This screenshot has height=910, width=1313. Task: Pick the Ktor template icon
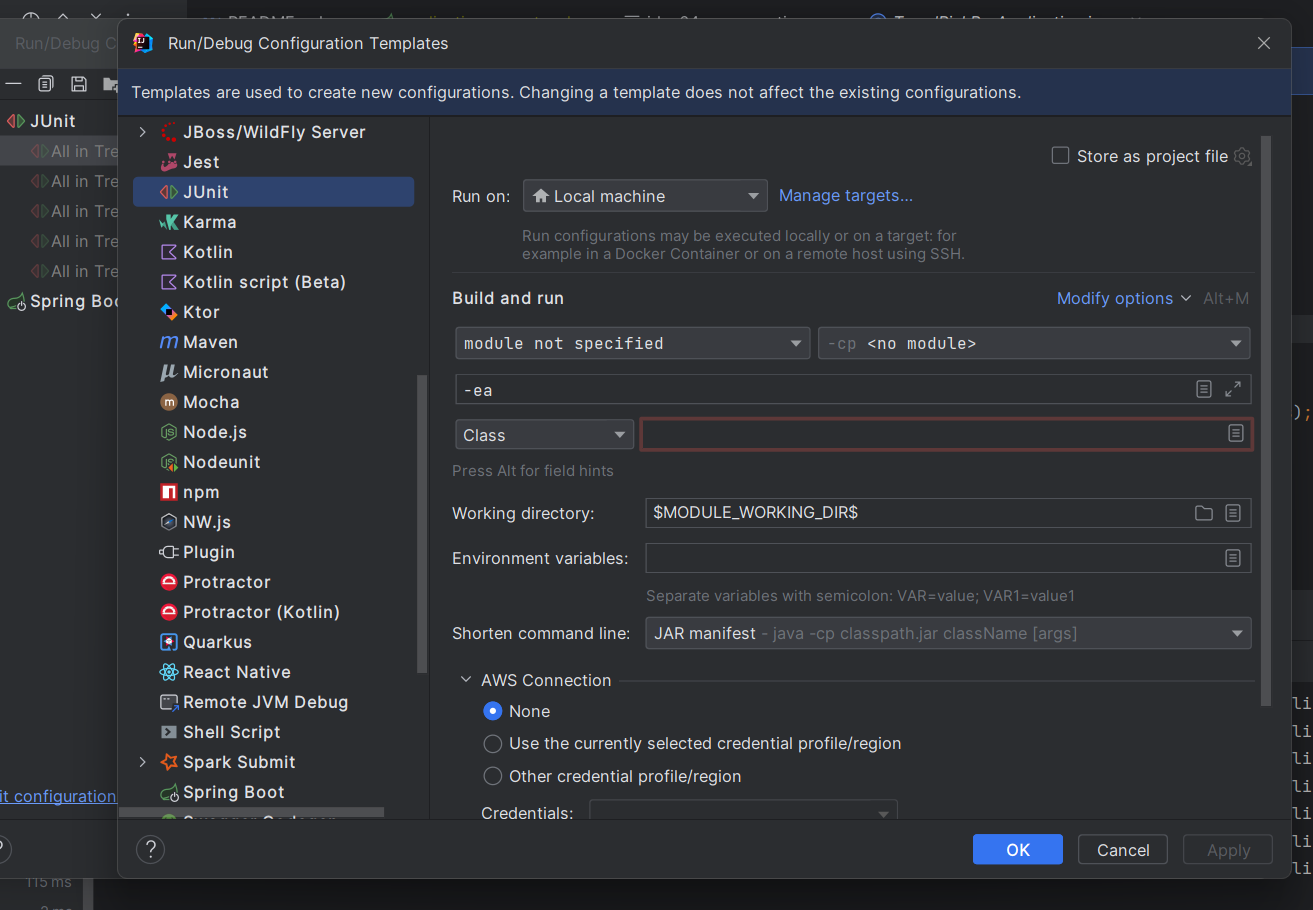coord(168,312)
